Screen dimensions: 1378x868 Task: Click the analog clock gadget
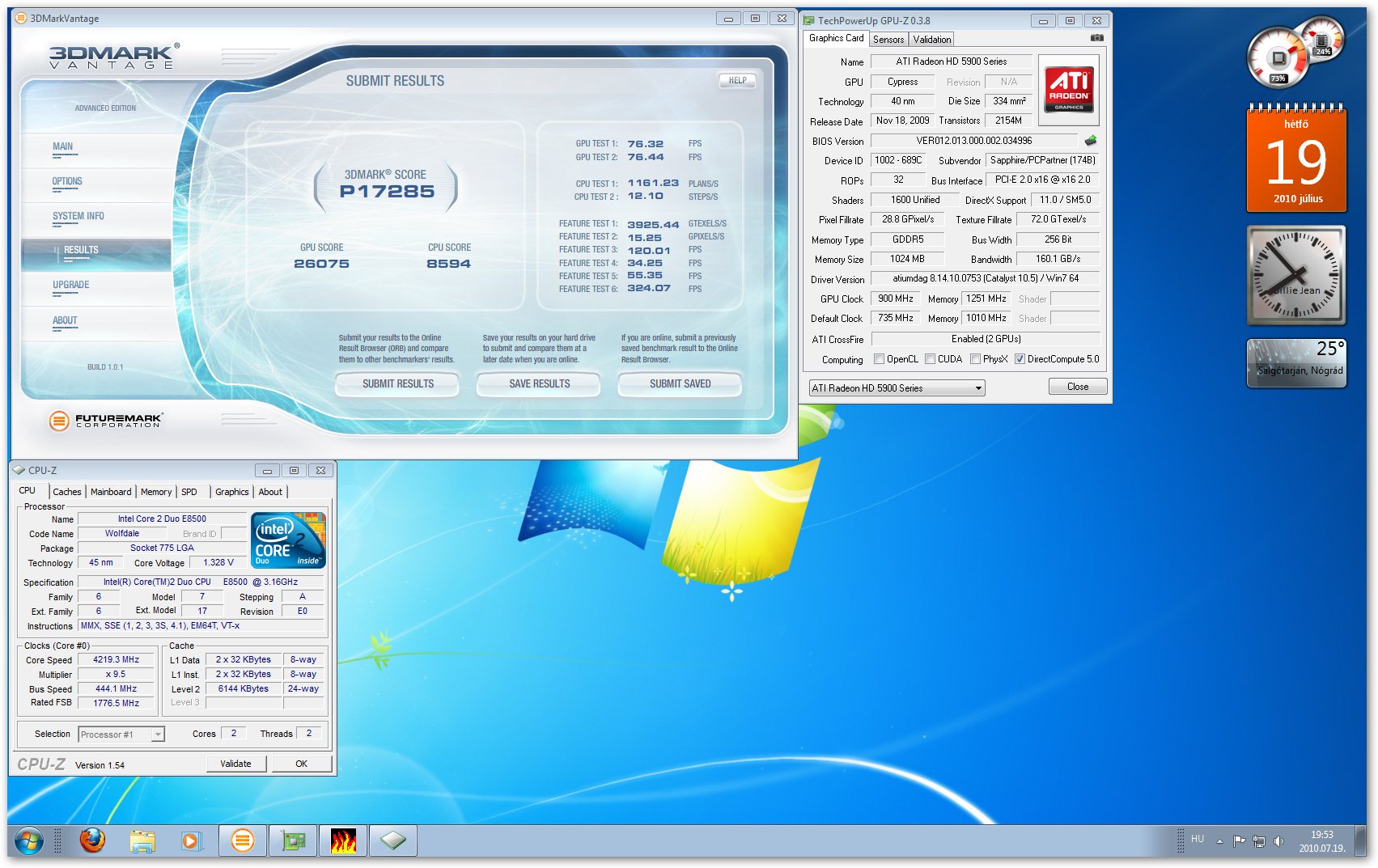point(1296,276)
